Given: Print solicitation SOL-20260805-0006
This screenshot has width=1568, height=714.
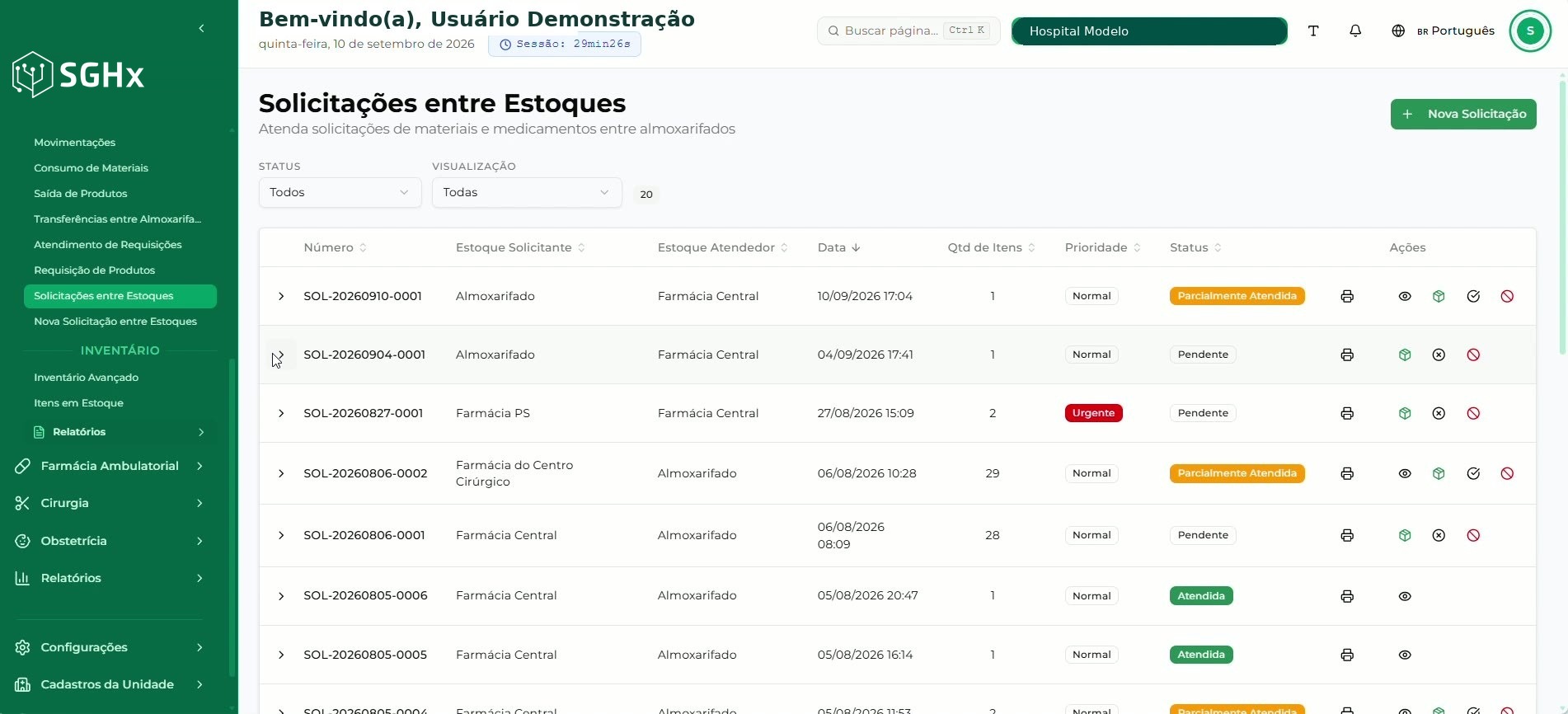Looking at the screenshot, I should [1347, 596].
